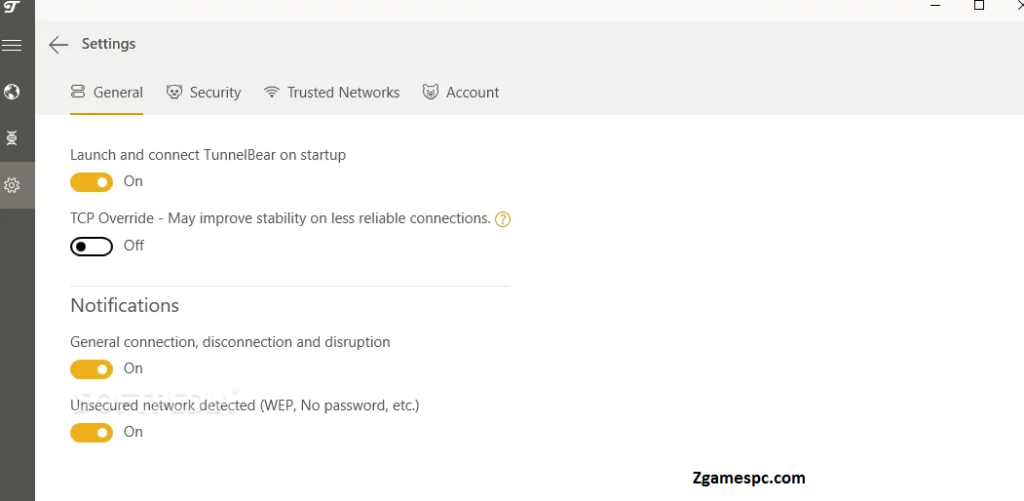Disable launch TunnelBear on startup toggle
The width and height of the screenshot is (1024, 501).
[91, 182]
